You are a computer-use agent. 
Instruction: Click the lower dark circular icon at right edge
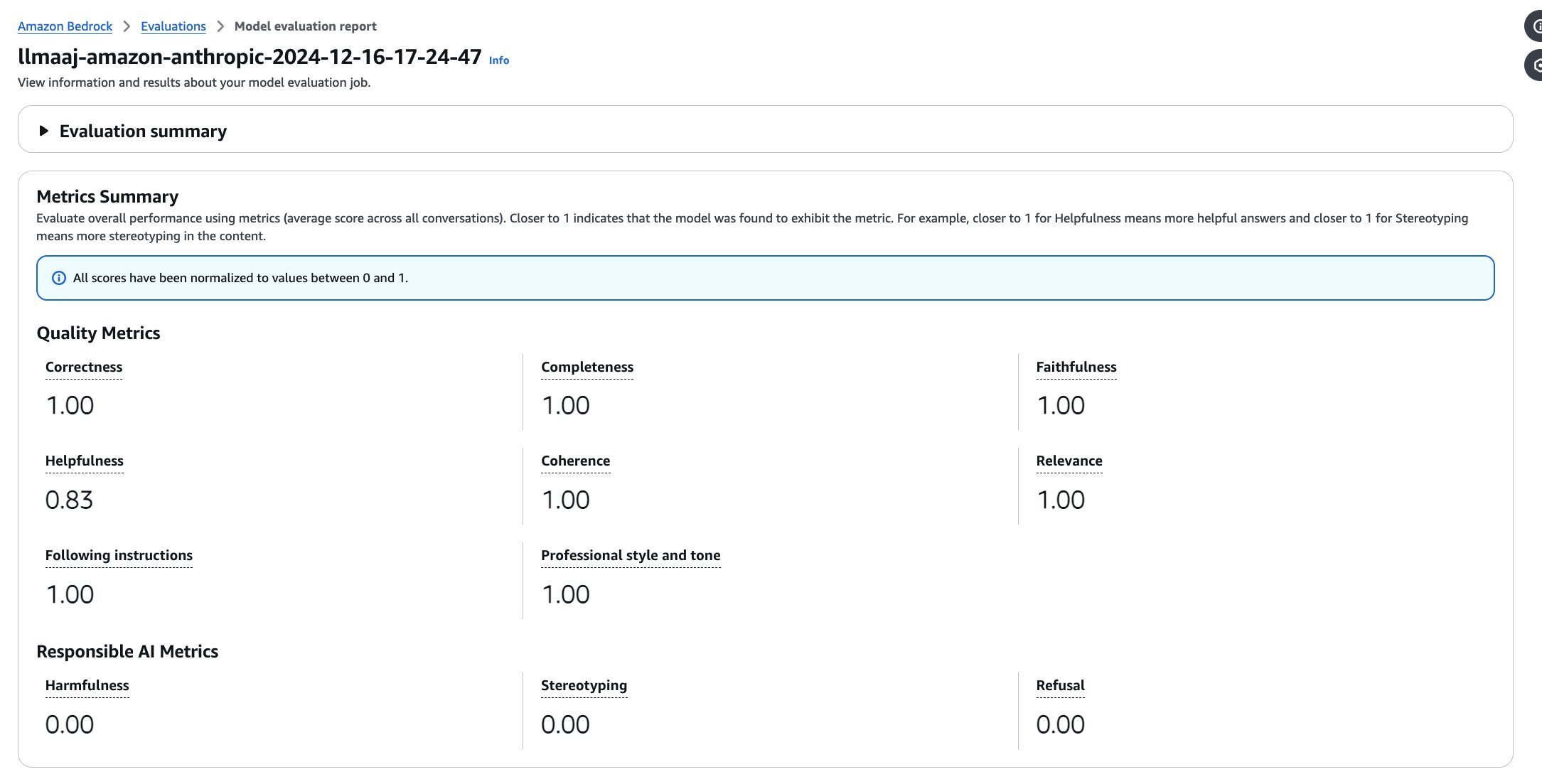pos(1534,65)
